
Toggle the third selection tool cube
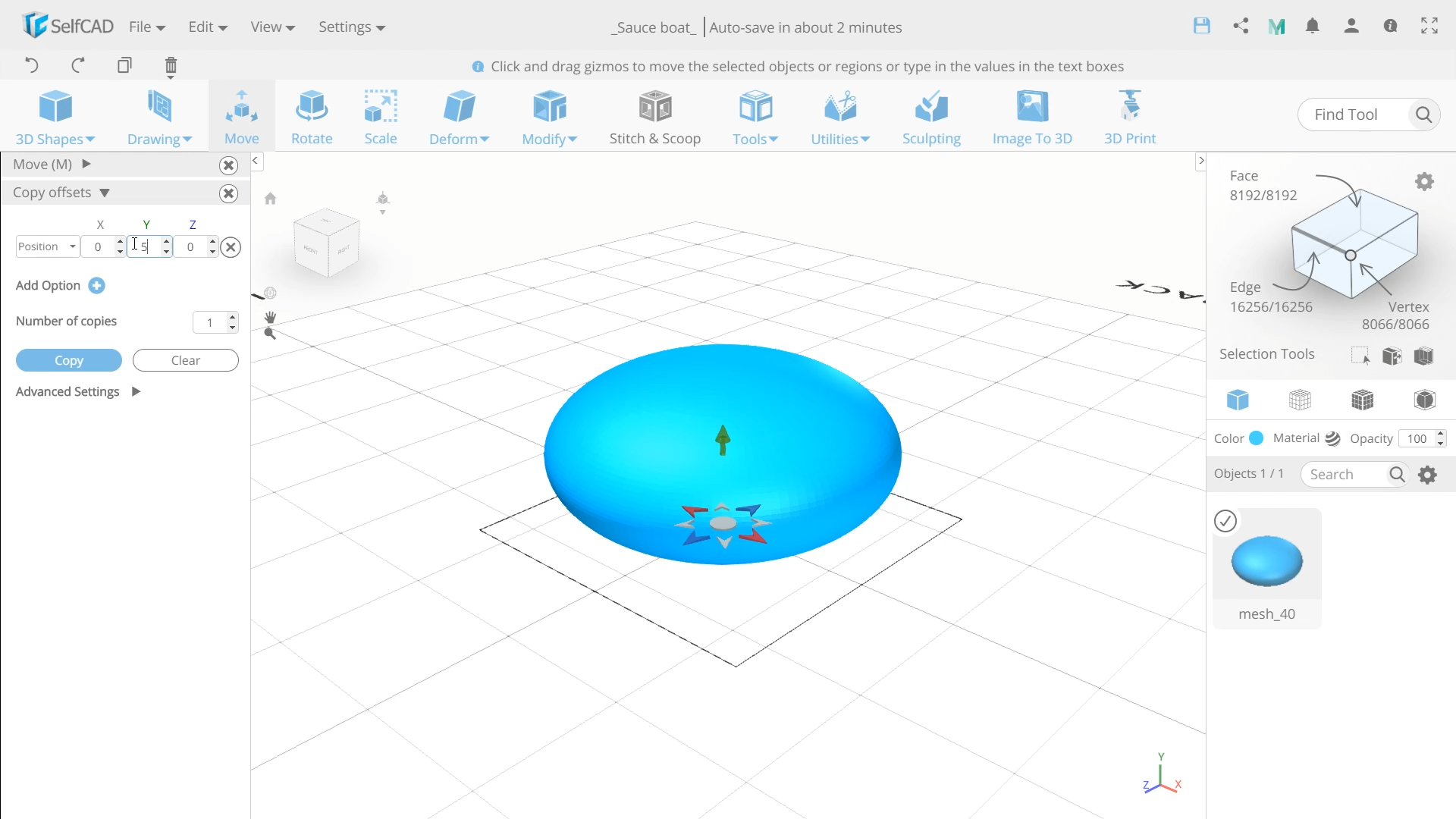pyautogui.click(x=1423, y=356)
